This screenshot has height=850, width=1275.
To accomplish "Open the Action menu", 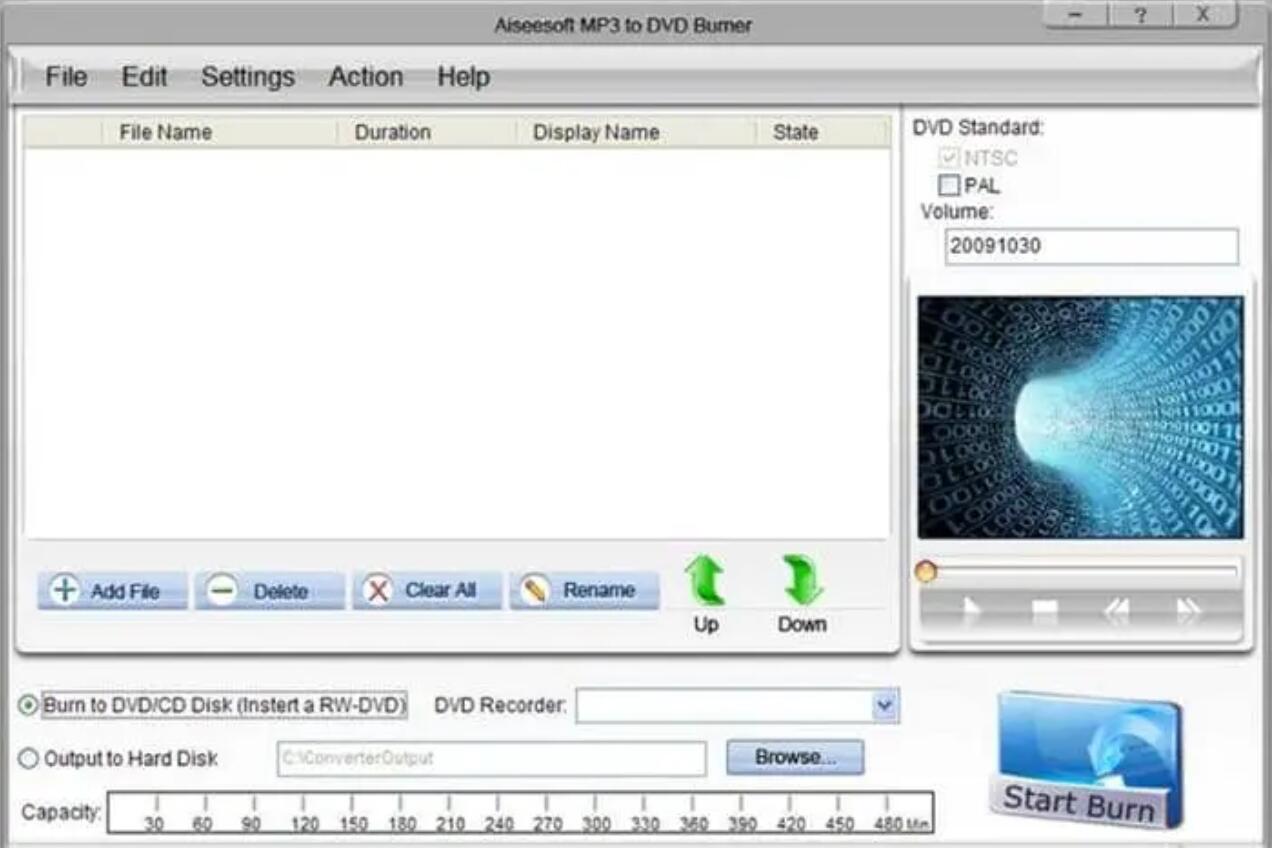I will pyautogui.click(x=366, y=77).
